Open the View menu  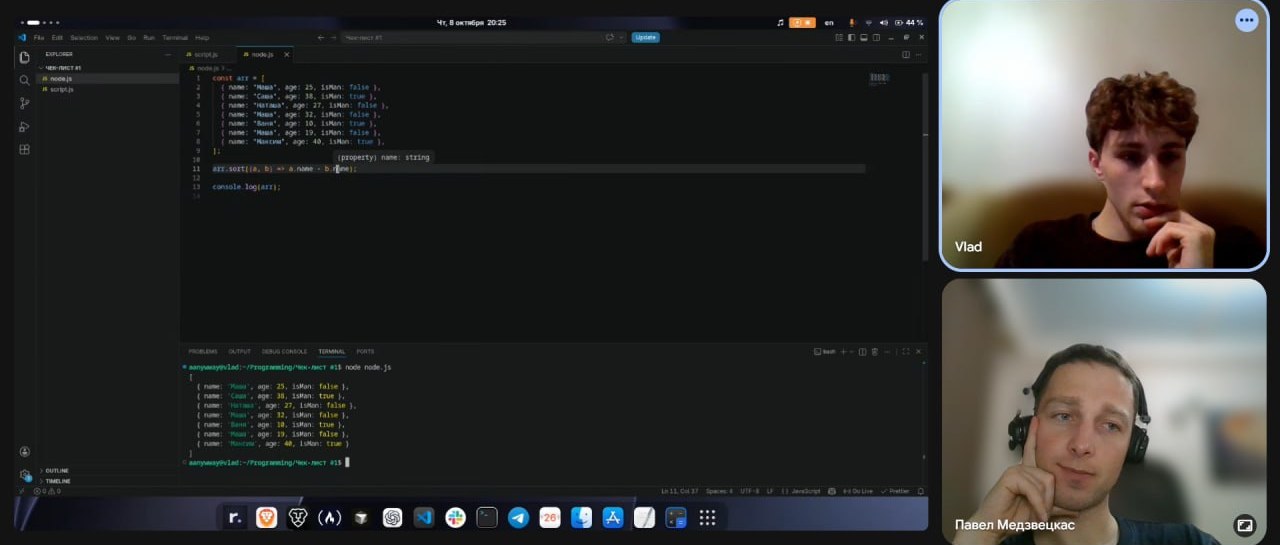[112, 37]
